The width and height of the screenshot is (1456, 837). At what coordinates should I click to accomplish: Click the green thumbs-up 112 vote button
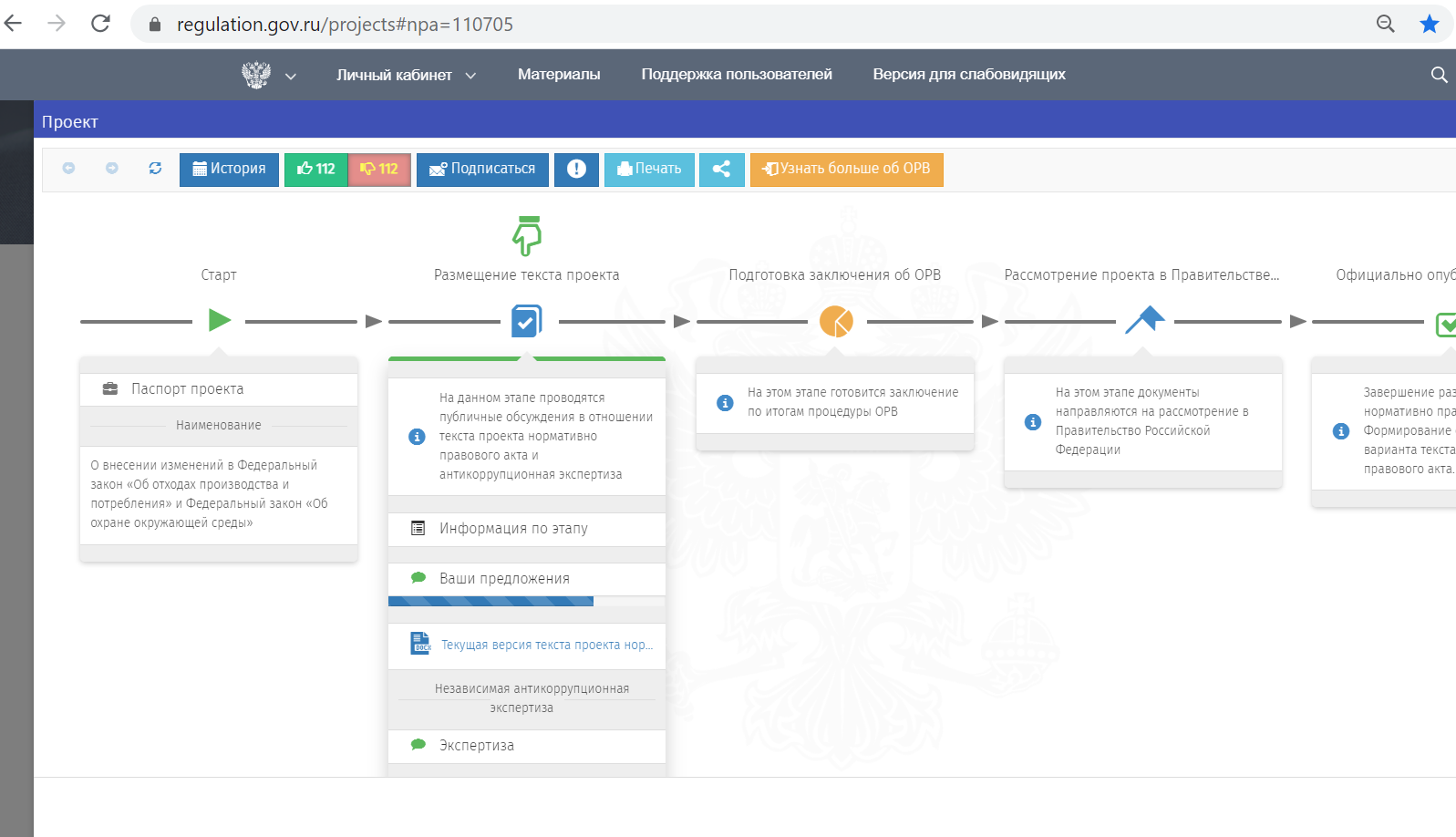click(315, 170)
